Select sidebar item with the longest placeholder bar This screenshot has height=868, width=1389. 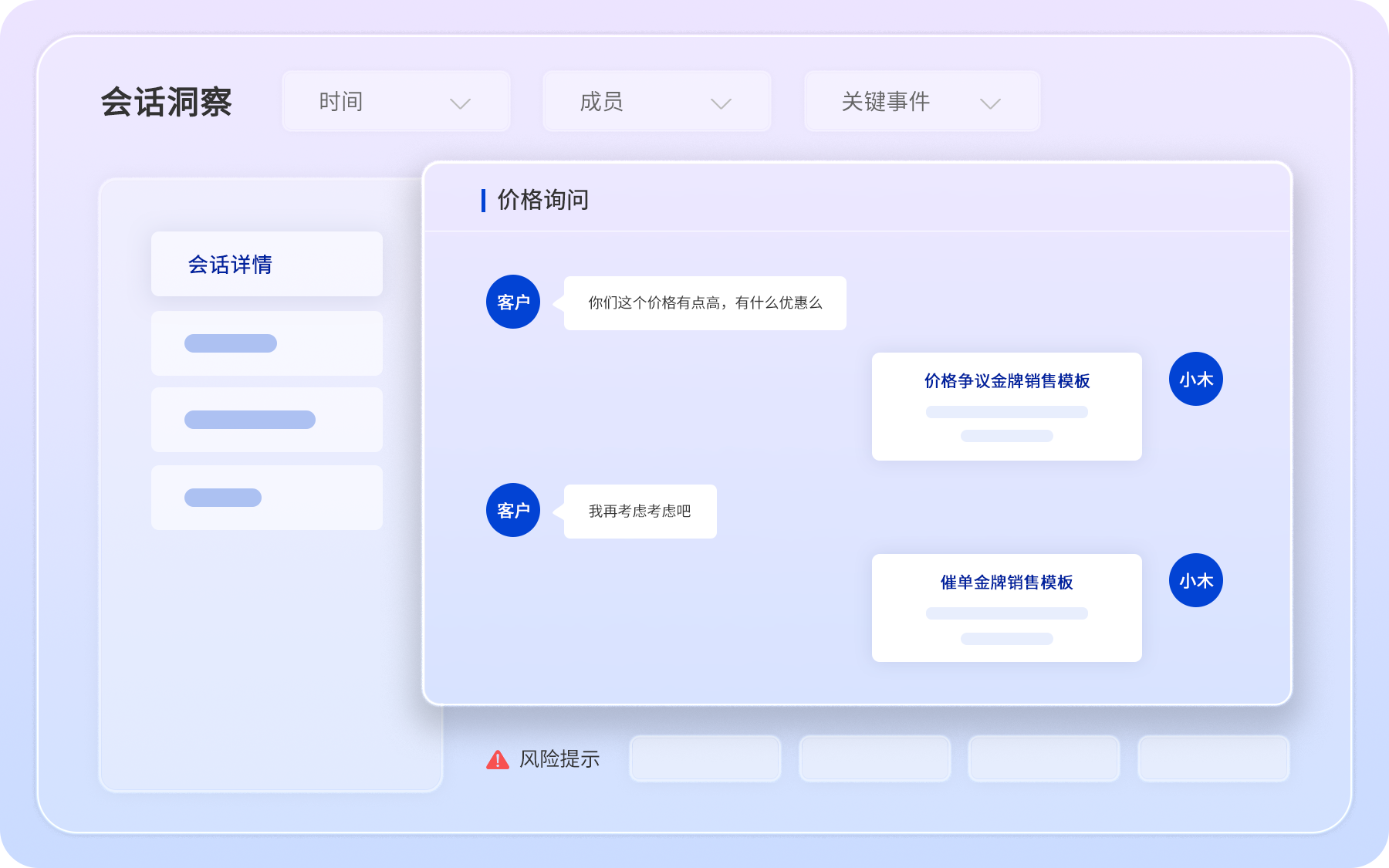pyautogui.click(x=267, y=420)
